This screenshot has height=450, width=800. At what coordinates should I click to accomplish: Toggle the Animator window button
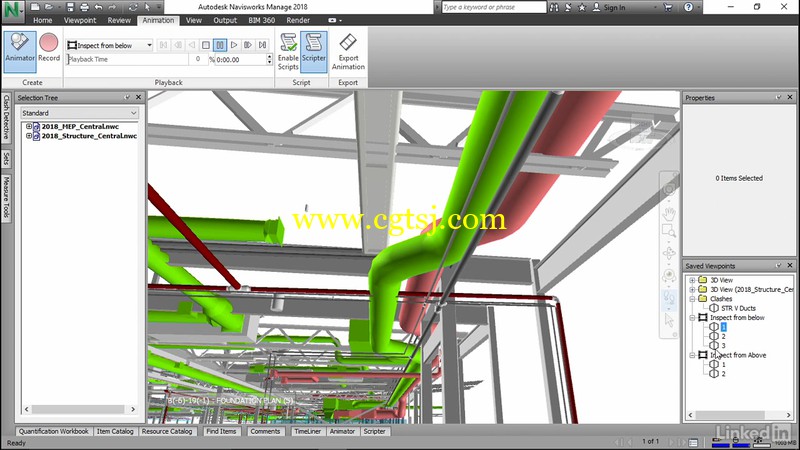tap(20, 52)
